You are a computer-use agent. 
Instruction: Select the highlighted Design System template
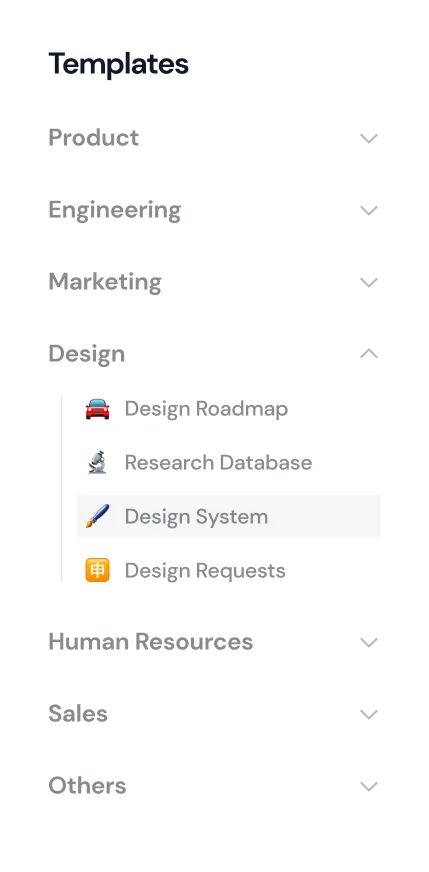229,516
